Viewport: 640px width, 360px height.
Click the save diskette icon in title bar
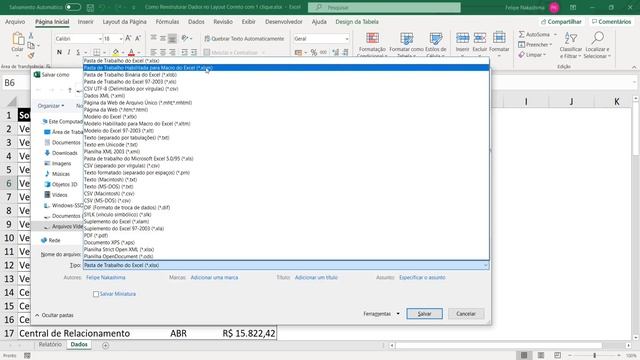pos(90,7)
